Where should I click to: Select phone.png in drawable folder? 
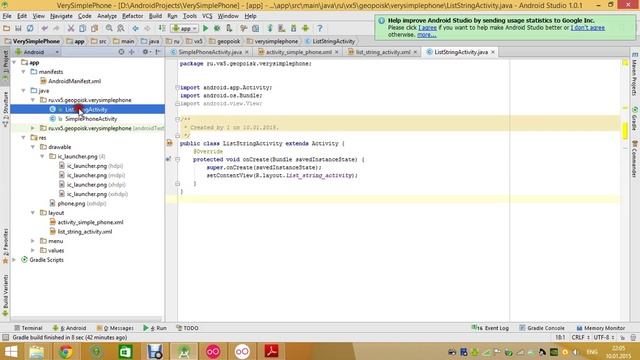[x=71, y=203]
